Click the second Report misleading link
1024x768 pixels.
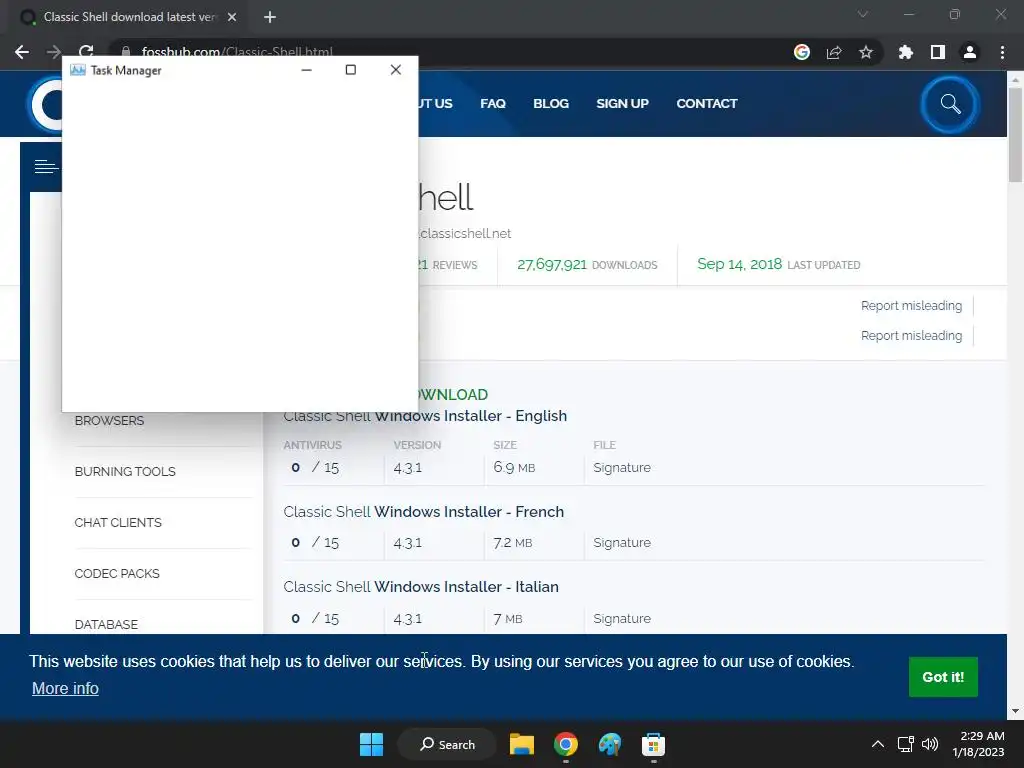click(x=911, y=336)
